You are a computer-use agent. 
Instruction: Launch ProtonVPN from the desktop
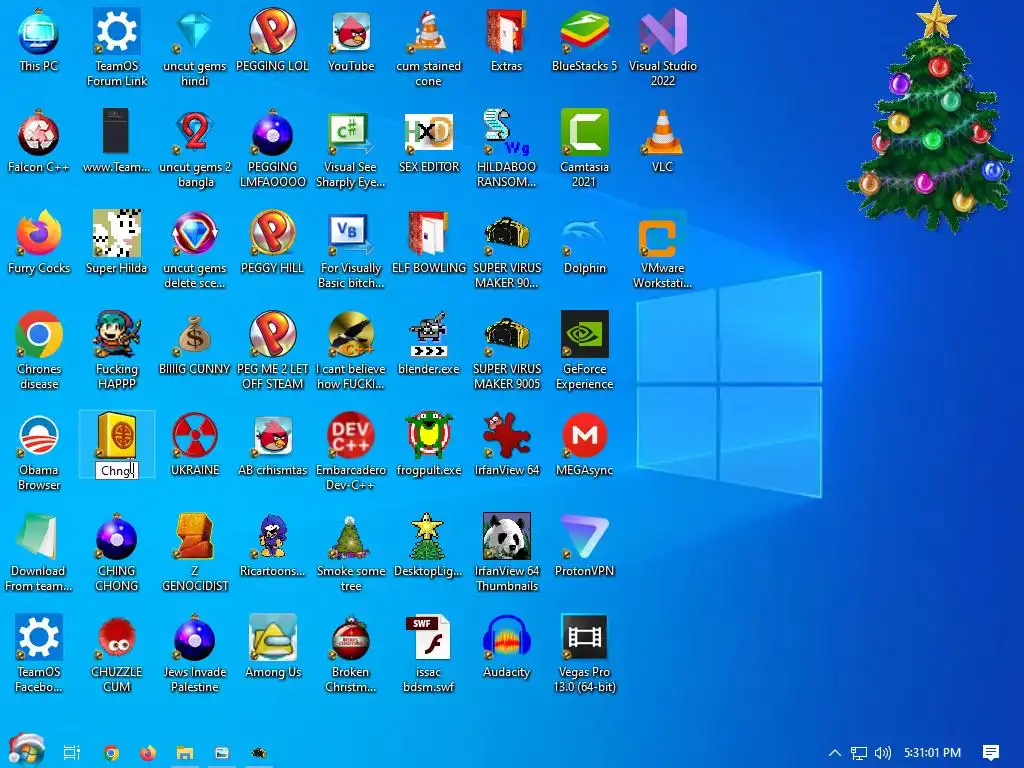tap(584, 545)
